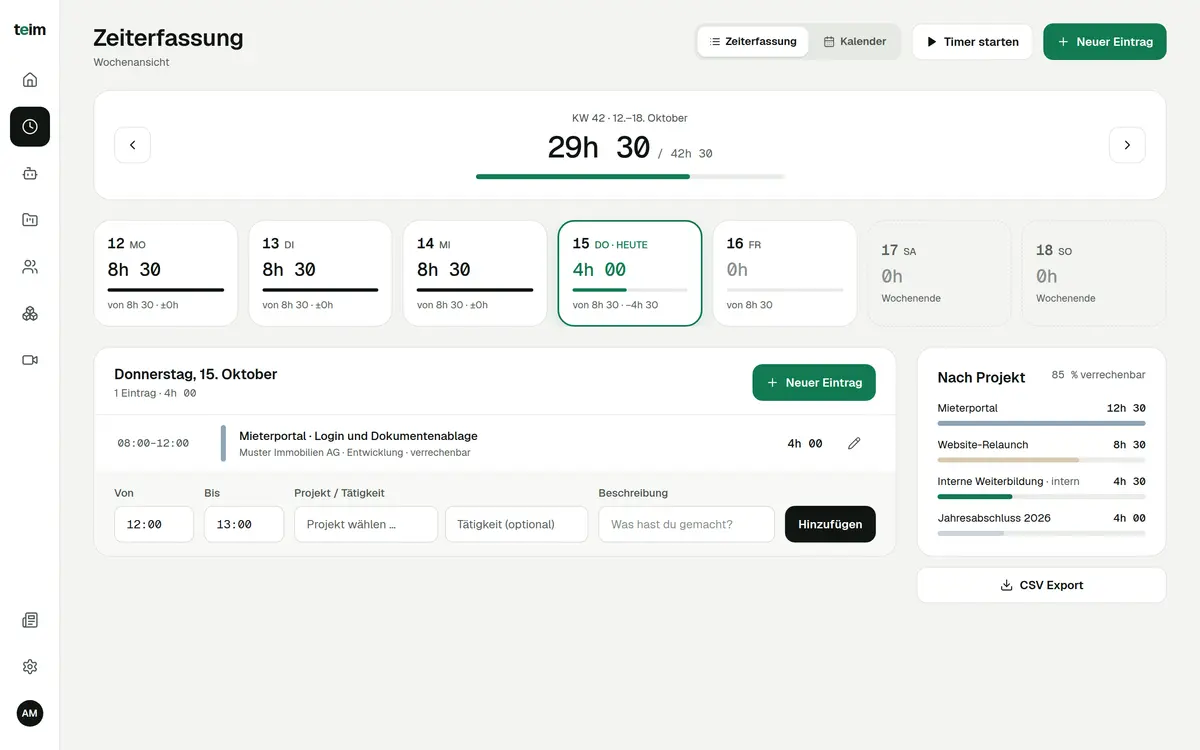1200x750 pixels.
Task: Edit the Mieterportal entry pencil icon
Action: pyautogui.click(x=854, y=443)
